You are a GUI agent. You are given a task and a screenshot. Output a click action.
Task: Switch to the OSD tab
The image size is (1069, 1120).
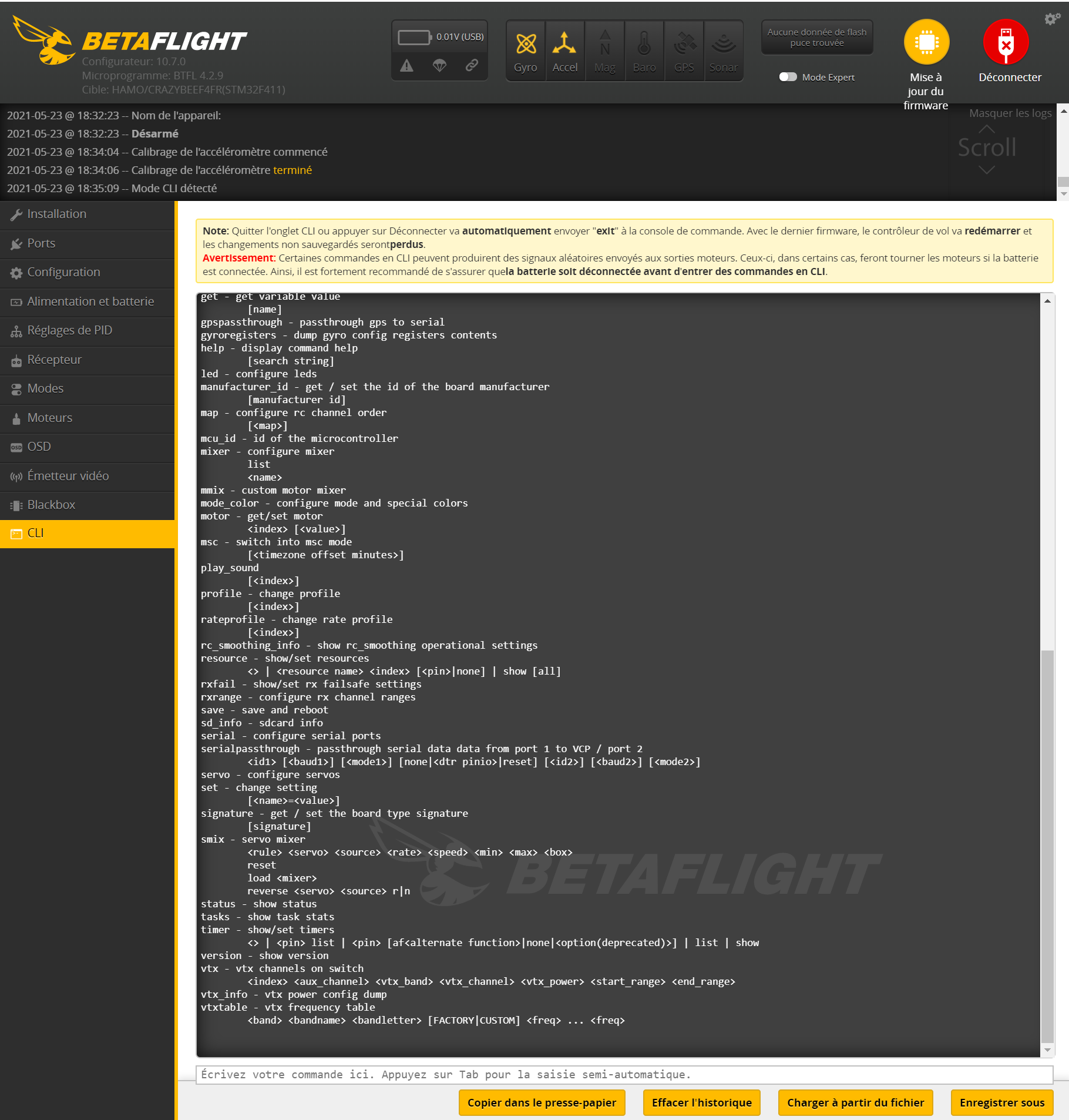tap(38, 447)
